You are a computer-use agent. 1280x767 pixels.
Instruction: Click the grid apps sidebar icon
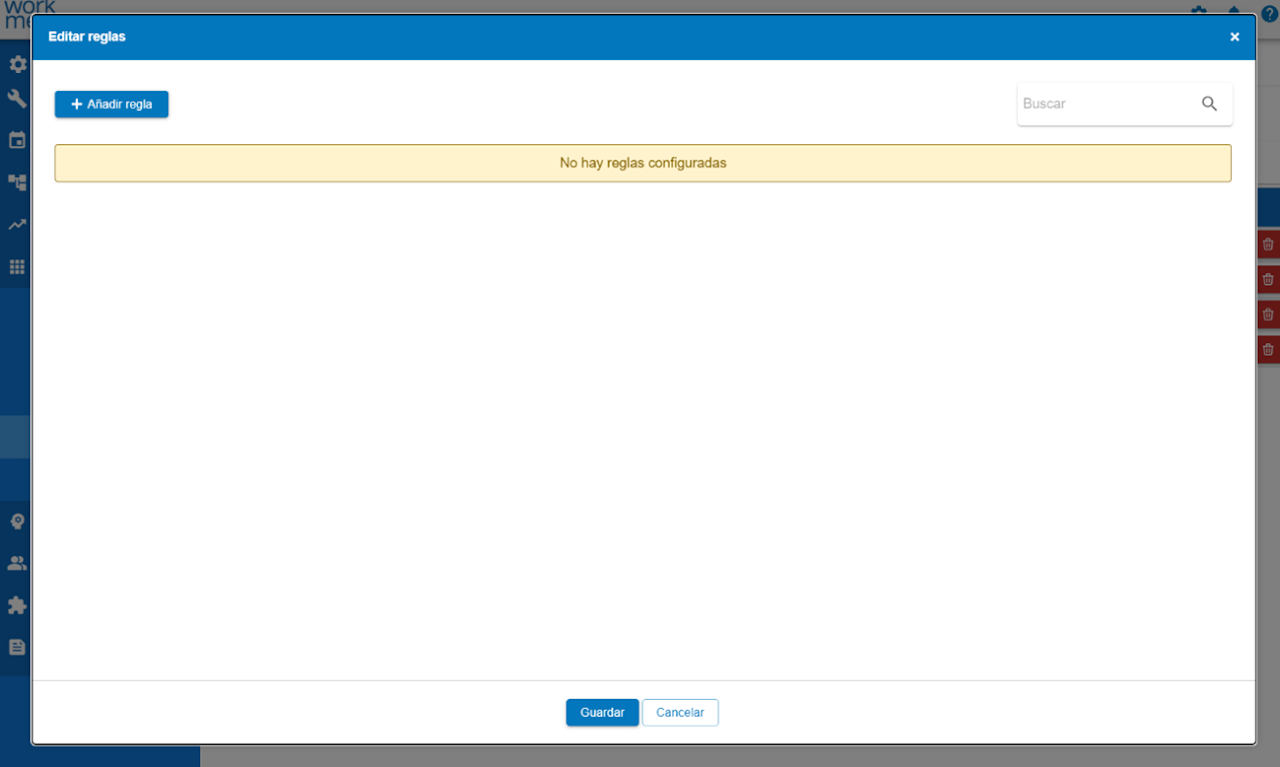[x=17, y=267]
